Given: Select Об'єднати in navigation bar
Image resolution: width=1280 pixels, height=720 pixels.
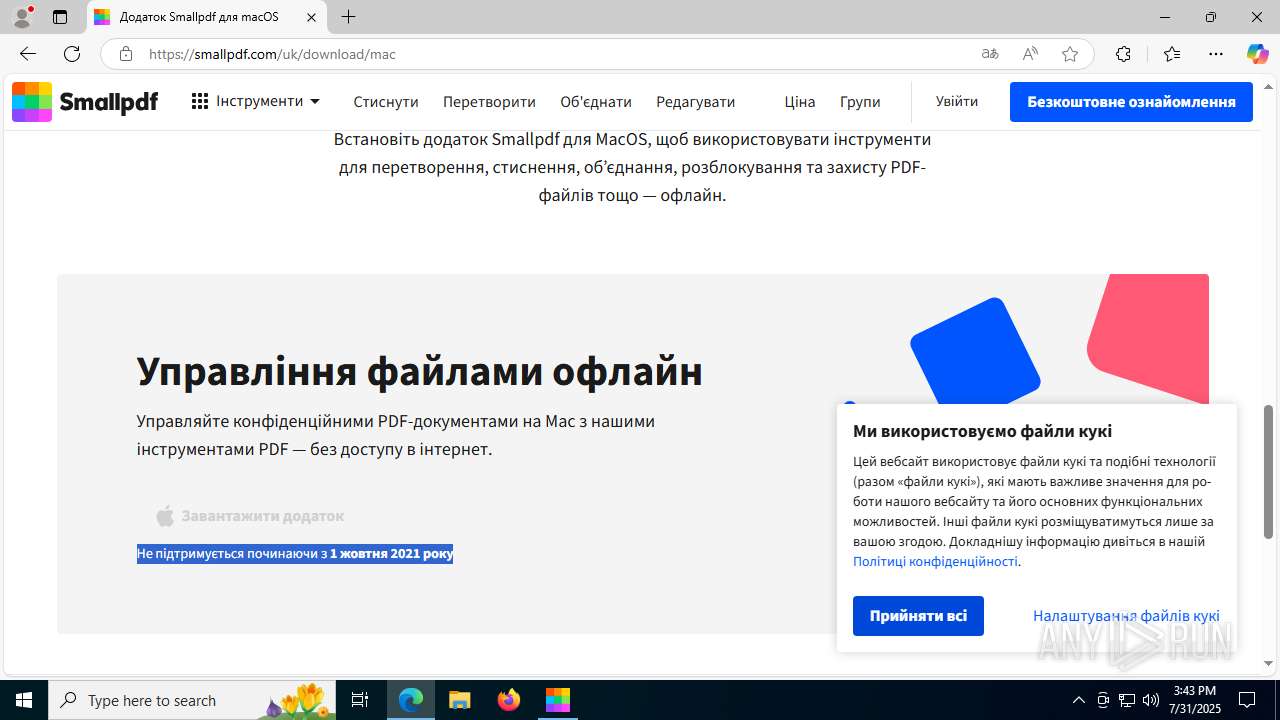Looking at the screenshot, I should (x=596, y=102).
